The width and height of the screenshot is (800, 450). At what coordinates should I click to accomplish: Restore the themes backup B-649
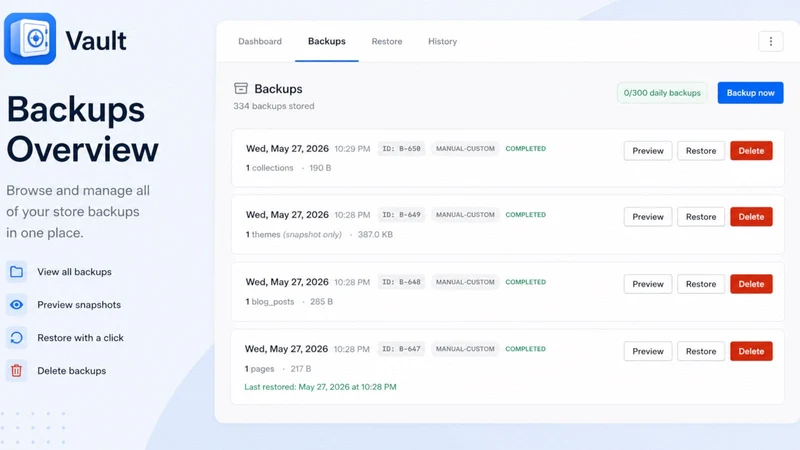(701, 217)
